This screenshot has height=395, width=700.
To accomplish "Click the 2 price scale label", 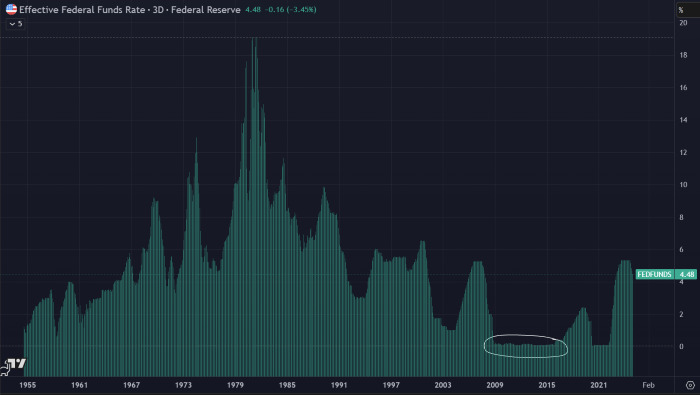I will (x=681, y=314).
